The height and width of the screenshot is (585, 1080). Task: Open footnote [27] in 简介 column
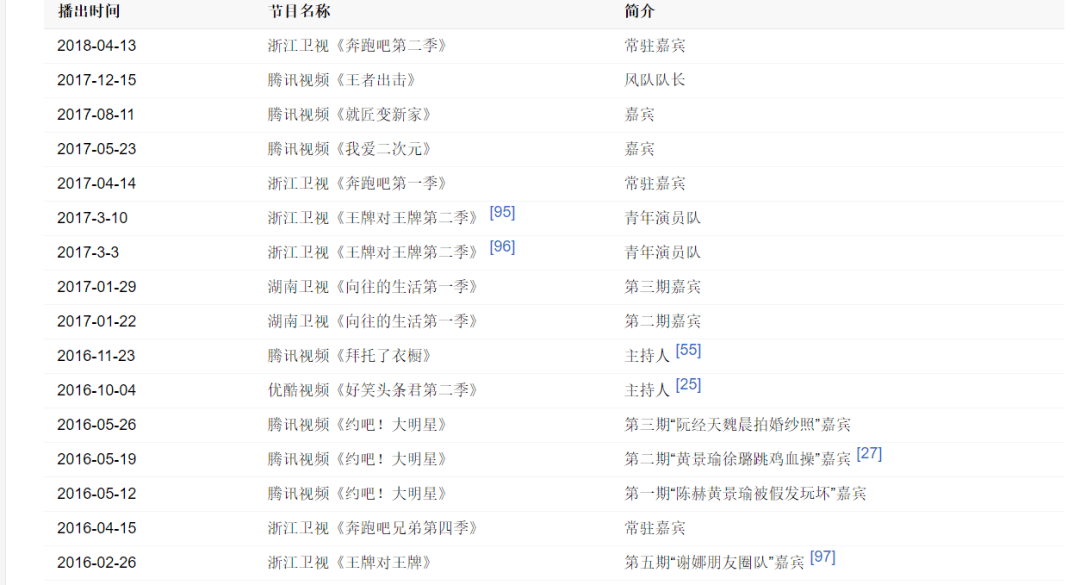(x=869, y=453)
